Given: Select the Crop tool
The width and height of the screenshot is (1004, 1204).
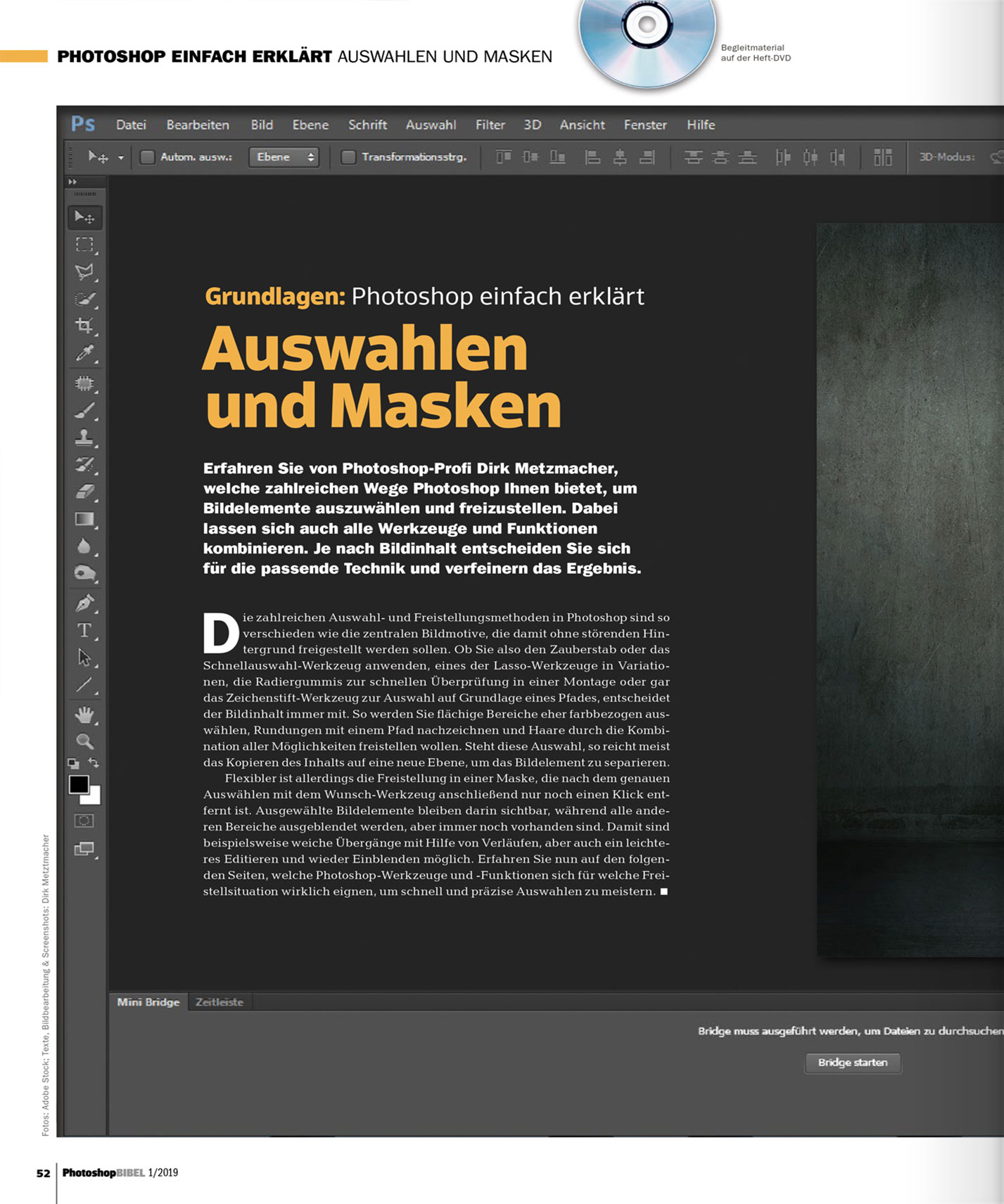Looking at the screenshot, I should tap(85, 326).
